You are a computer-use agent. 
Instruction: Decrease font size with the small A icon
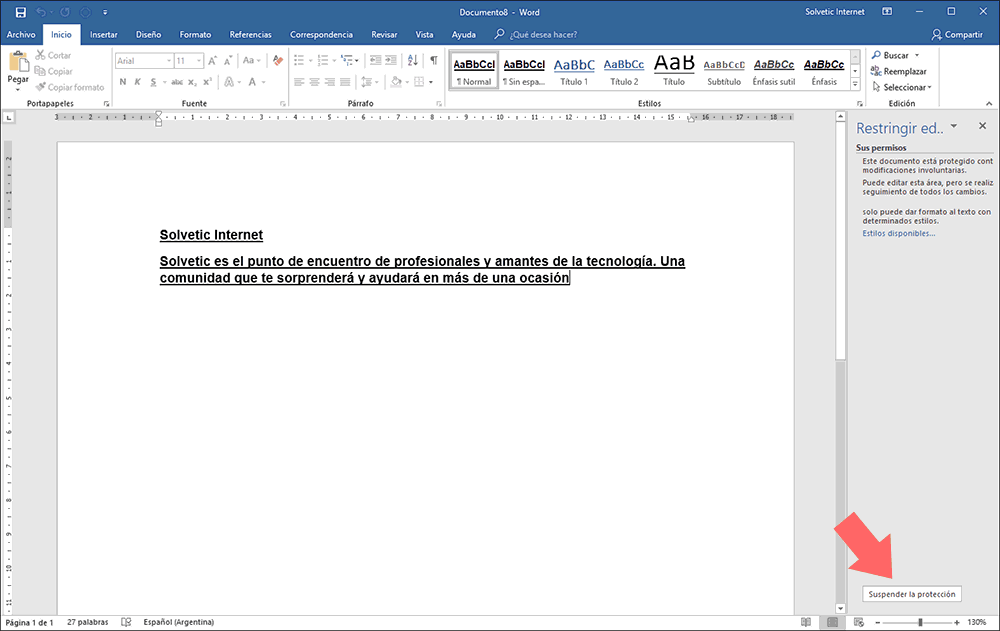pyautogui.click(x=228, y=61)
